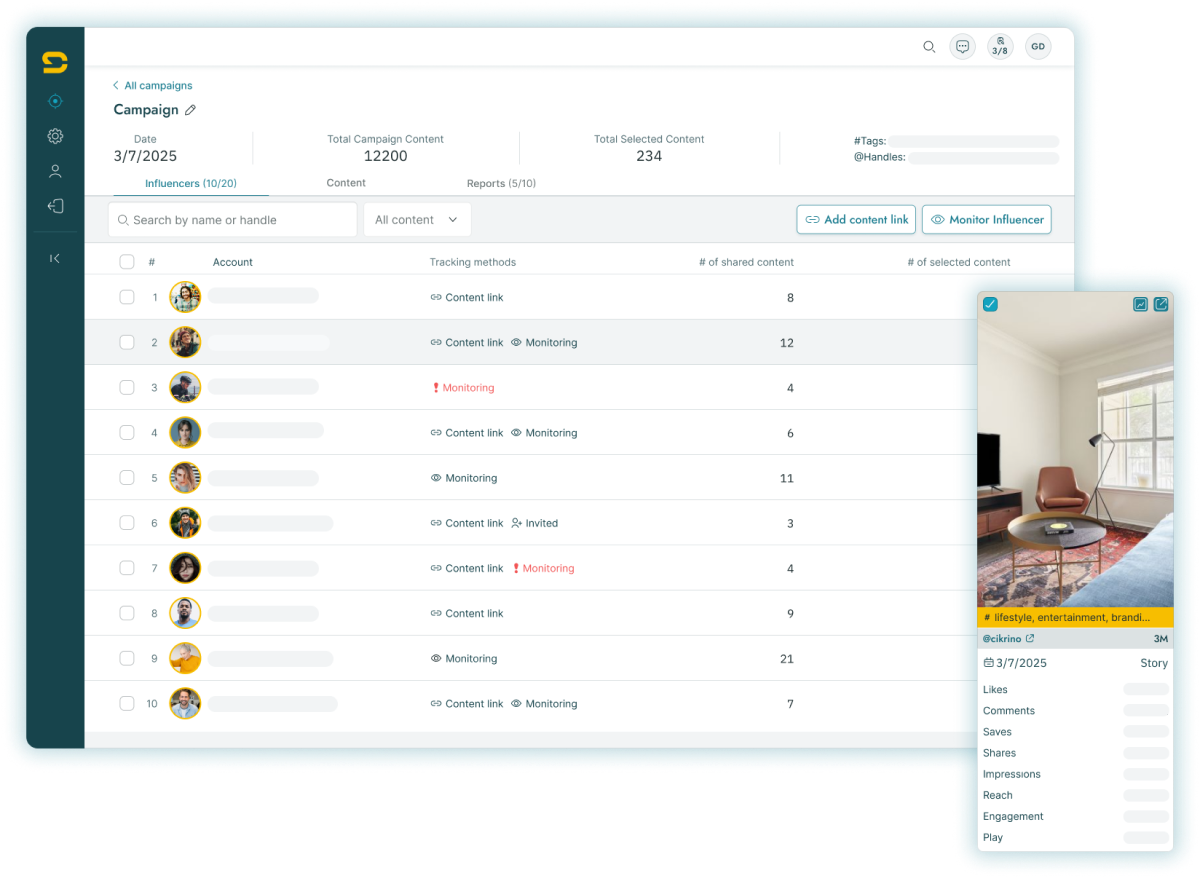Click Monitoring label in row 5
The image size is (1200, 877).
(464, 478)
